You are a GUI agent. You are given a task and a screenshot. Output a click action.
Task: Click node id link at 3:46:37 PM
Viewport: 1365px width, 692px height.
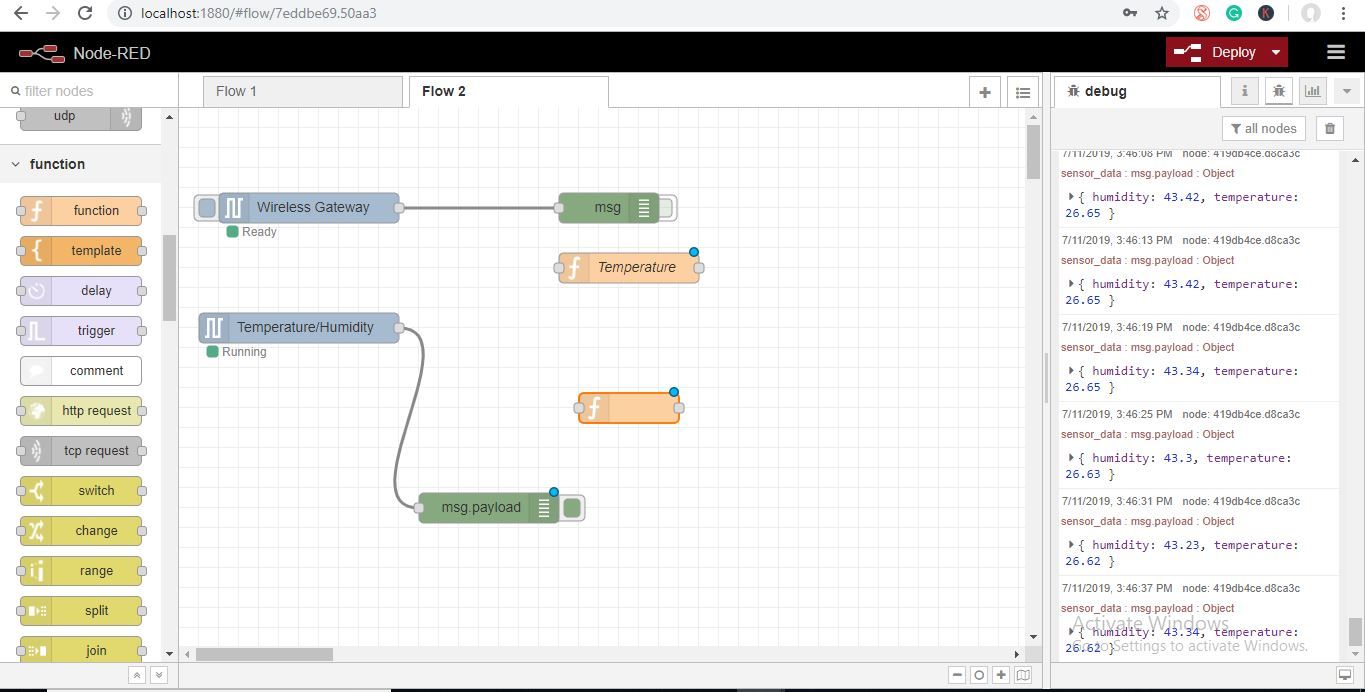point(1241,588)
